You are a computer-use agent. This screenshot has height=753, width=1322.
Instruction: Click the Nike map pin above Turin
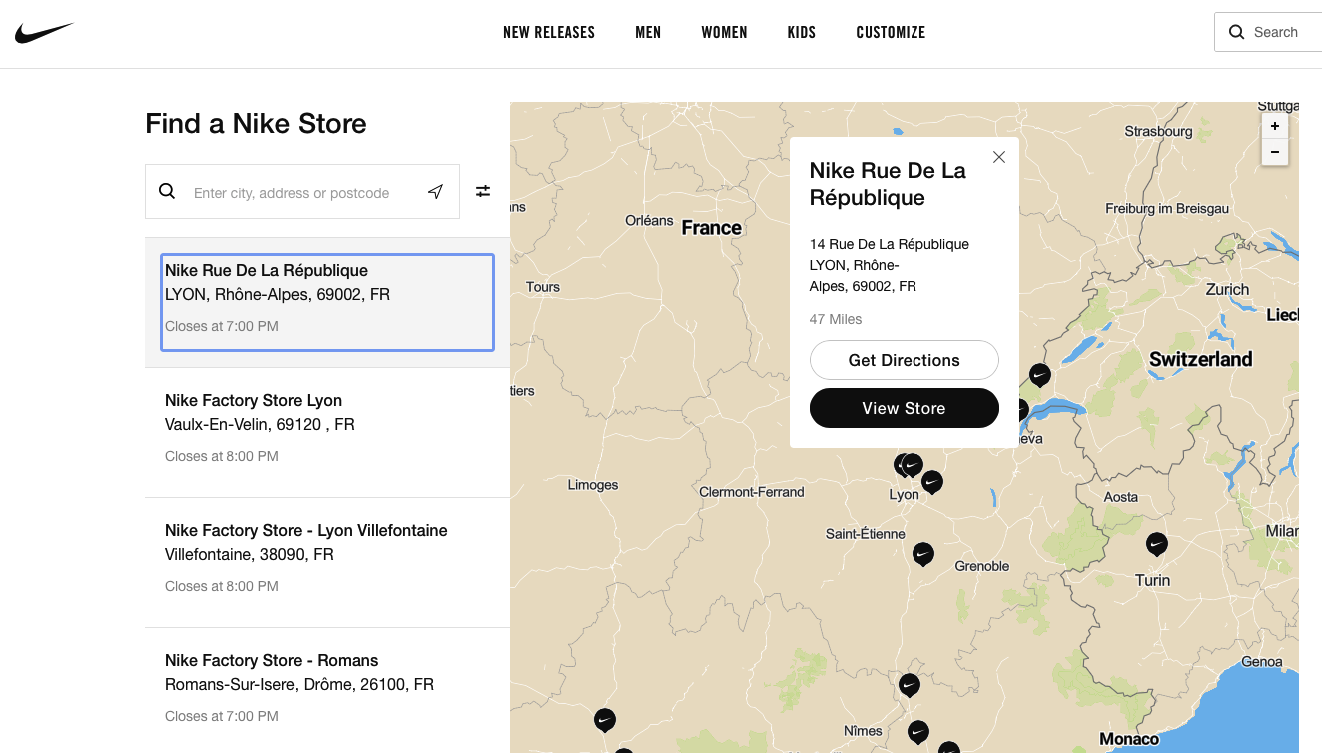1157,545
